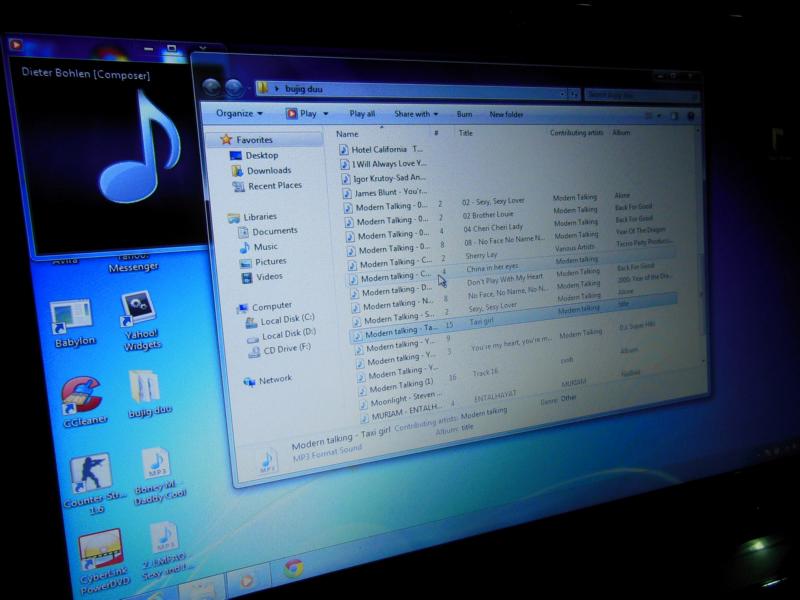Click the China in her eyes title
800x600 pixels.
pos(492,268)
